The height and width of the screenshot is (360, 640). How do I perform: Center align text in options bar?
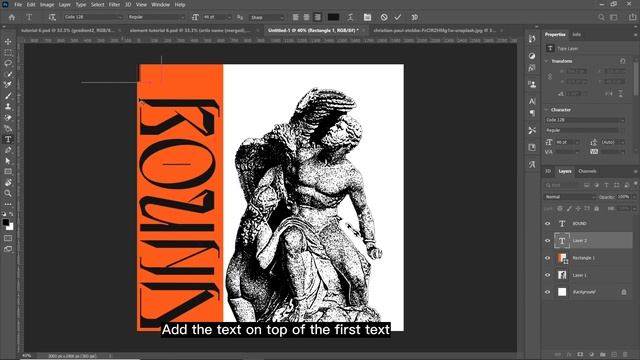click(307, 17)
